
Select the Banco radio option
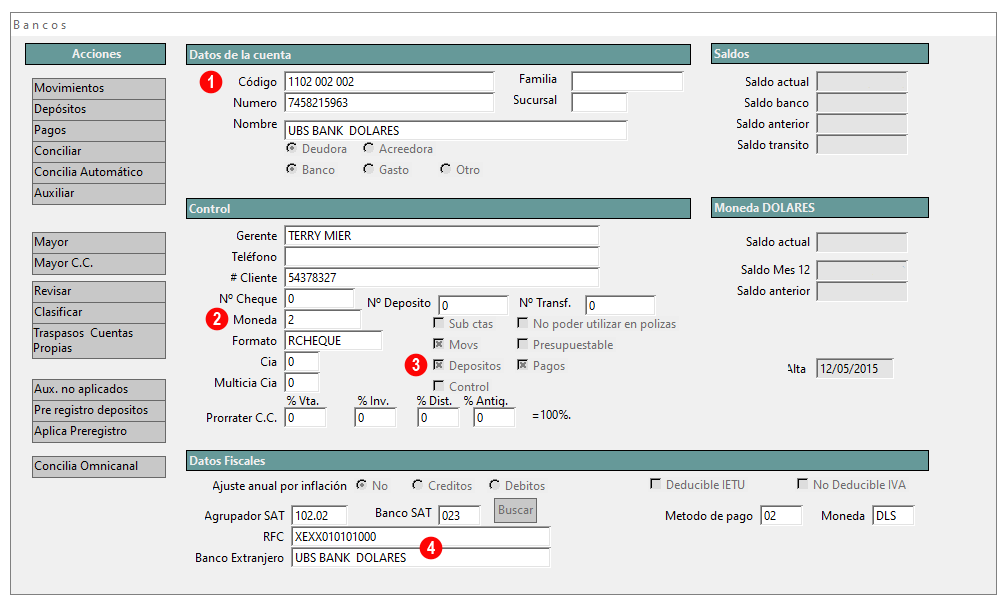click(x=292, y=170)
